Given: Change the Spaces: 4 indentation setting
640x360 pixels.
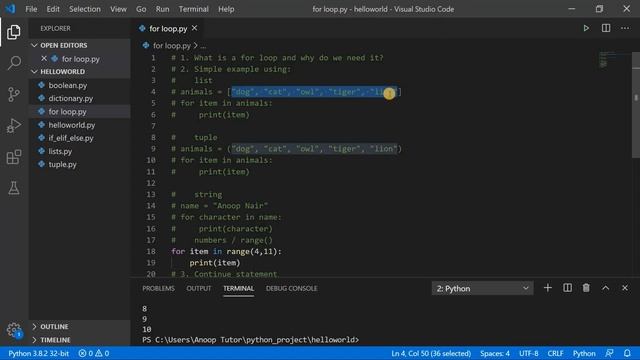Looking at the screenshot, I should [495, 353].
